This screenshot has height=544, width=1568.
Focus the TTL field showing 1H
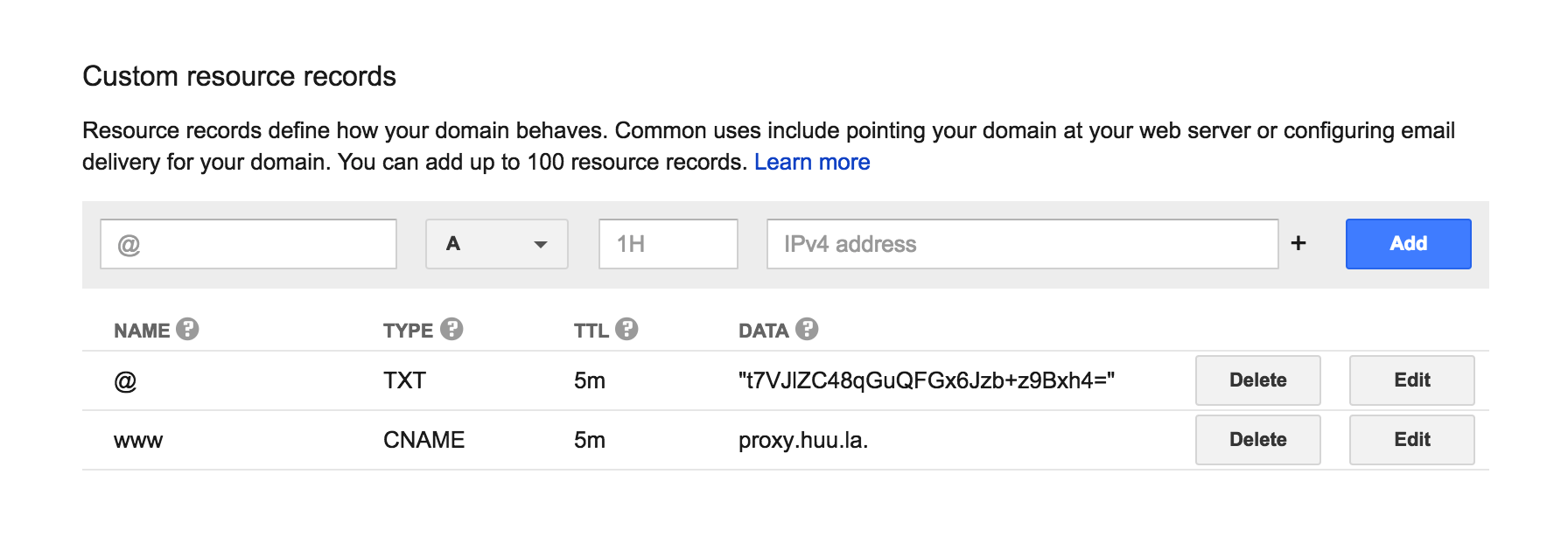pos(668,244)
